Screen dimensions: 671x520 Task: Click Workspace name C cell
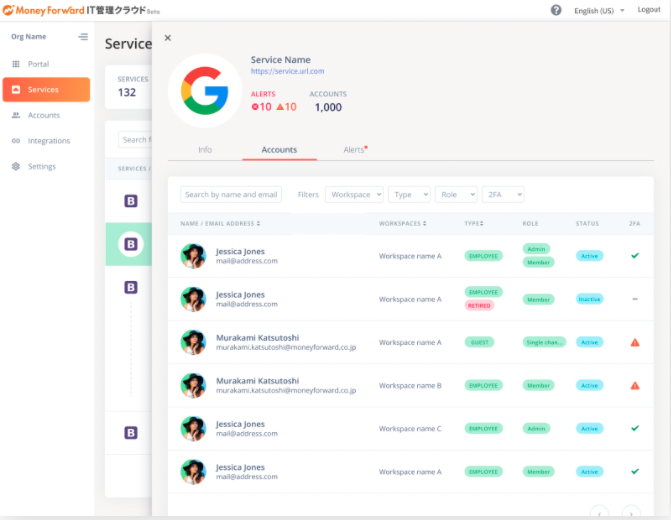click(x=410, y=428)
